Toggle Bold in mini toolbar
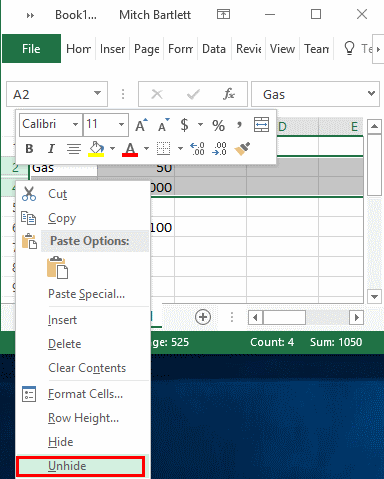The height and width of the screenshot is (479, 384). click(x=29, y=149)
